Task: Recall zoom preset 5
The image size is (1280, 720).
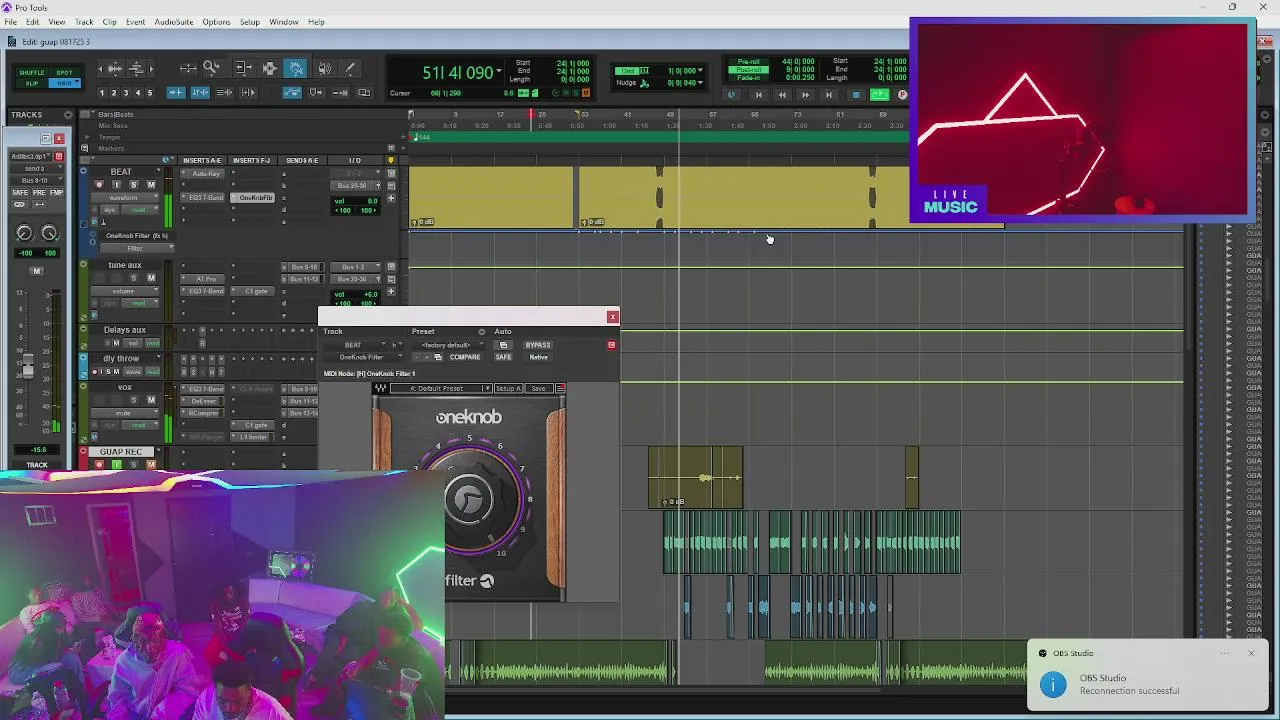Action: [149, 93]
